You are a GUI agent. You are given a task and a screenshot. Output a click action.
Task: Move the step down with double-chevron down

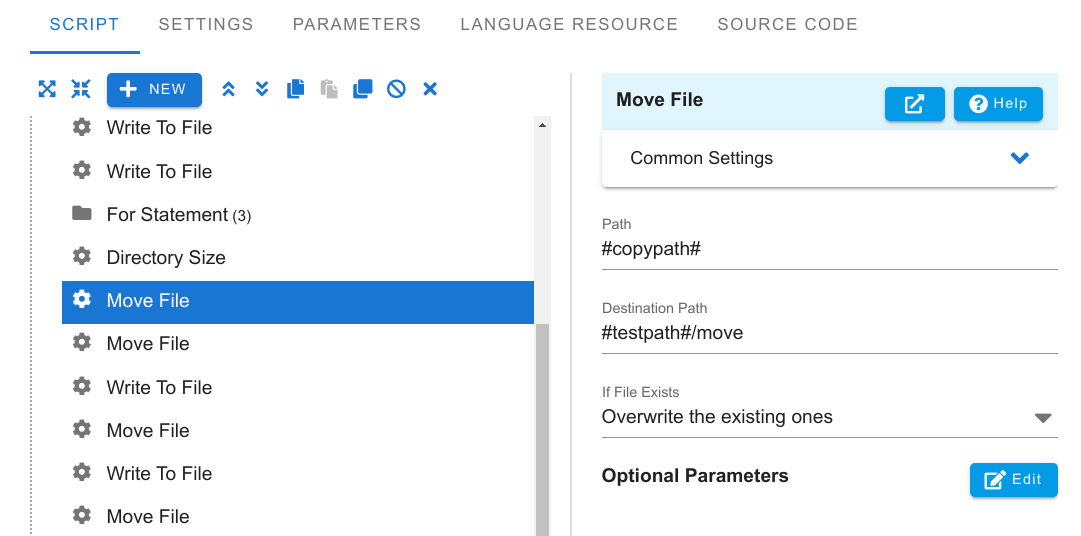pos(262,89)
